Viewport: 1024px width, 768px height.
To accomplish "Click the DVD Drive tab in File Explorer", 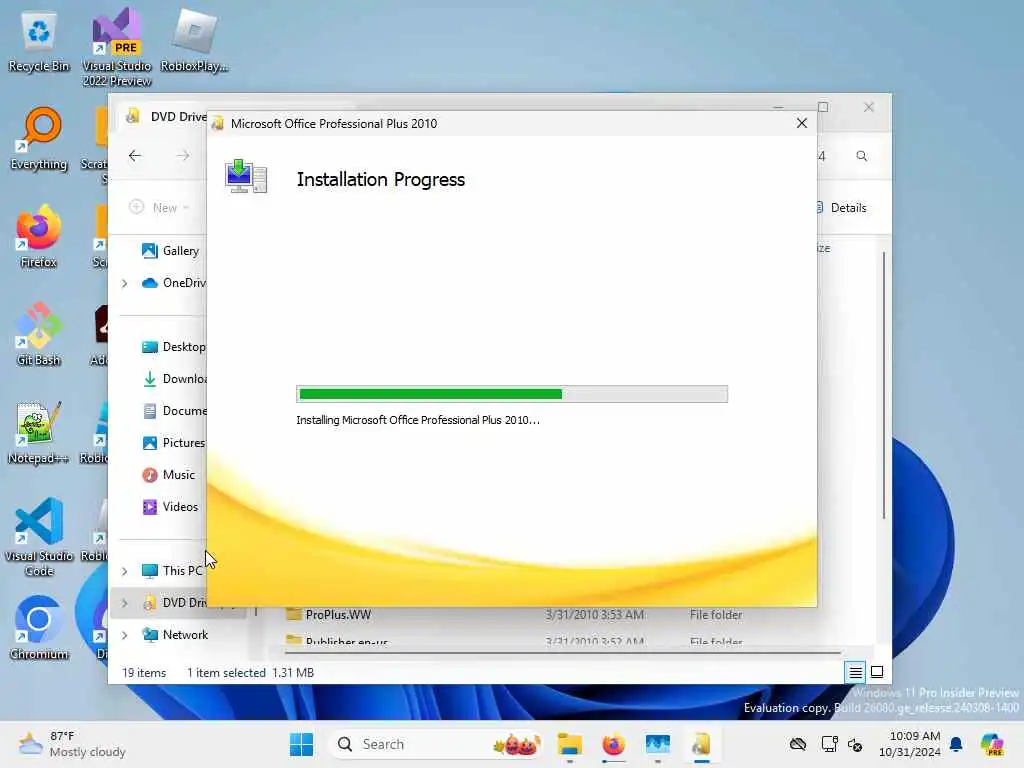I will pos(166,116).
